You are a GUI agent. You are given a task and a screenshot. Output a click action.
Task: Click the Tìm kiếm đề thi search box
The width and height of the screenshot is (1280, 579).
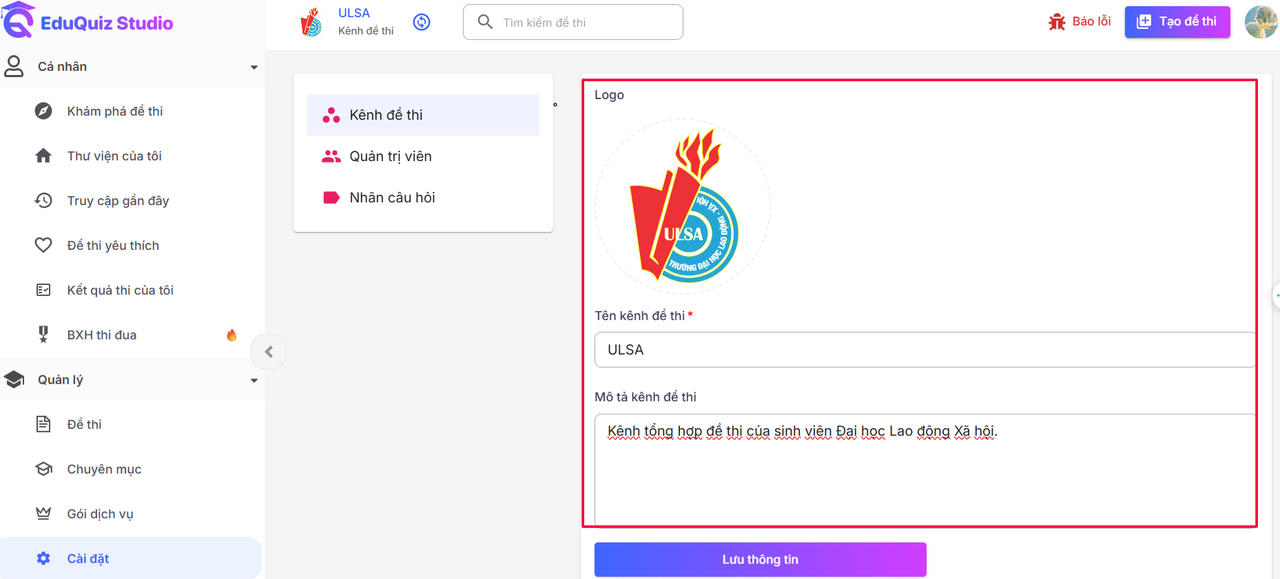pos(573,22)
